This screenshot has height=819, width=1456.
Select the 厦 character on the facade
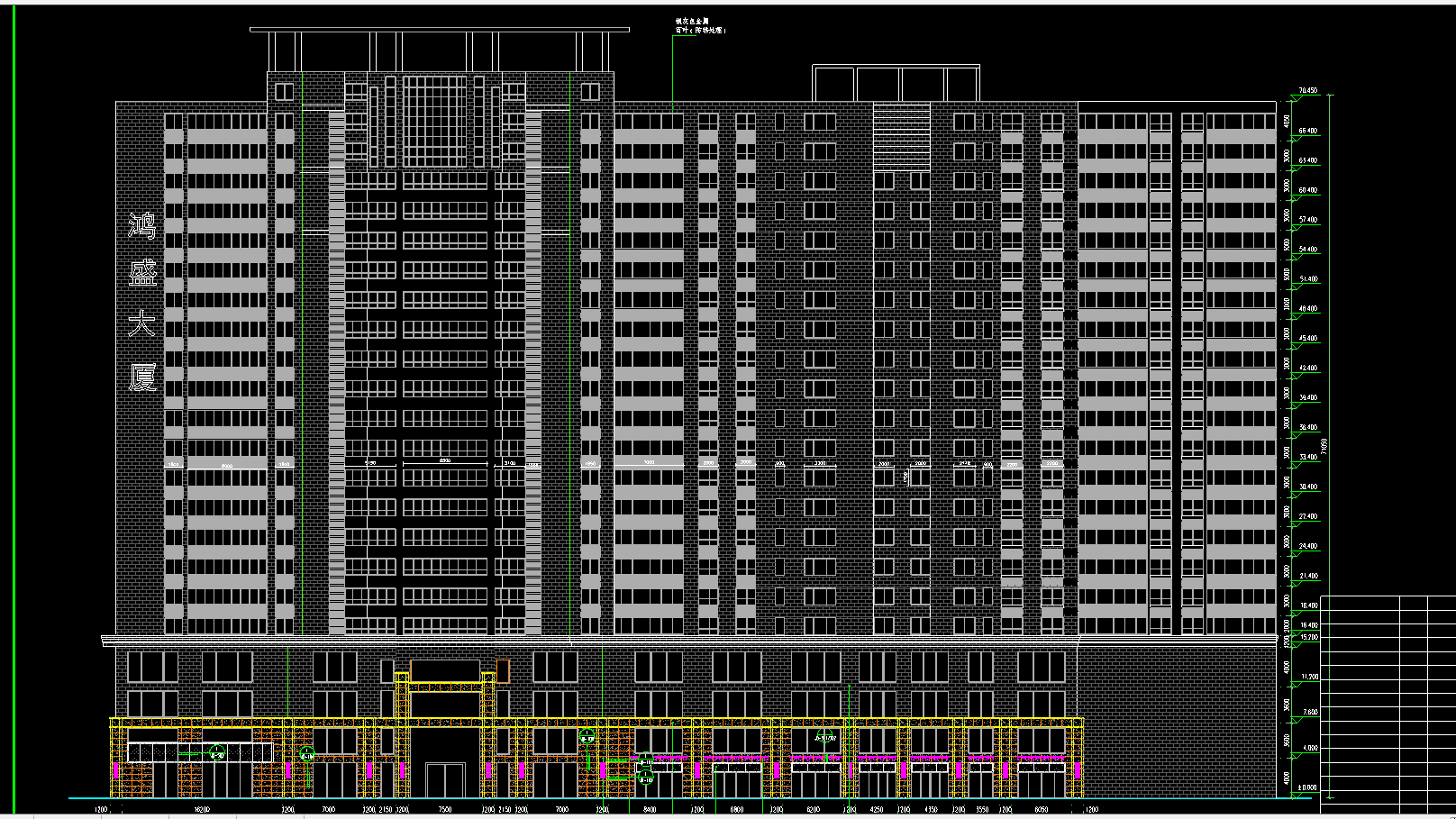[142, 377]
